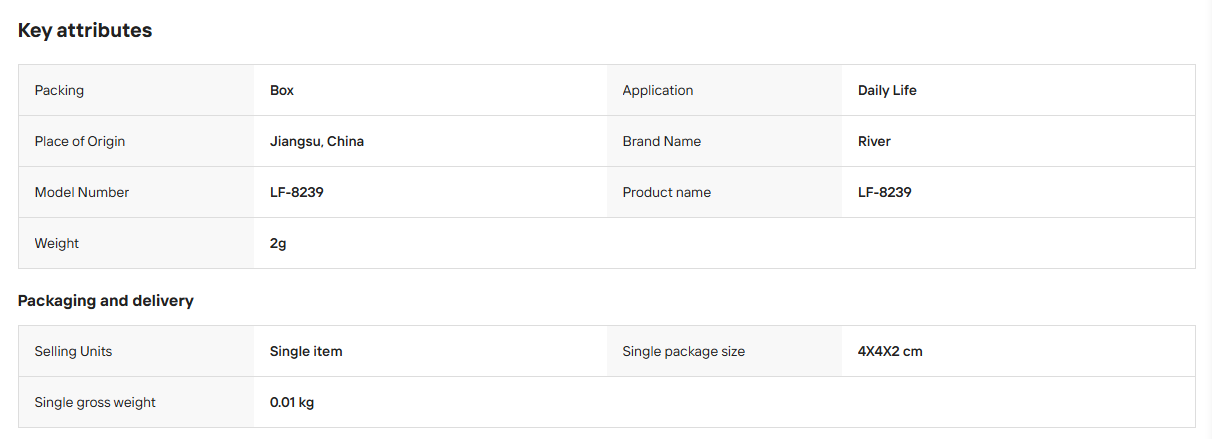
Task: Click the 0.01 kg gross weight value
Action: point(292,402)
